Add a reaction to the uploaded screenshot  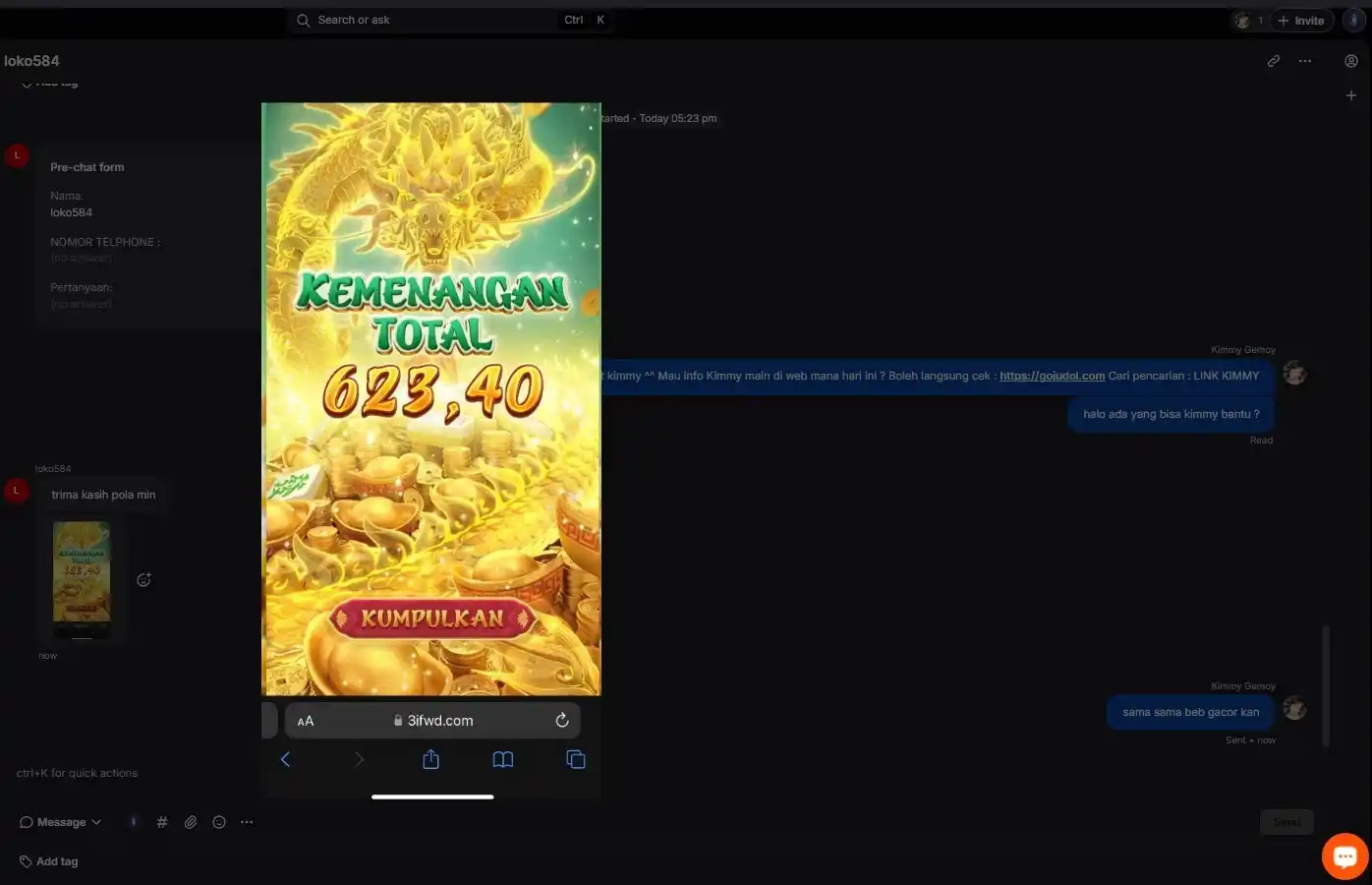[143, 579]
